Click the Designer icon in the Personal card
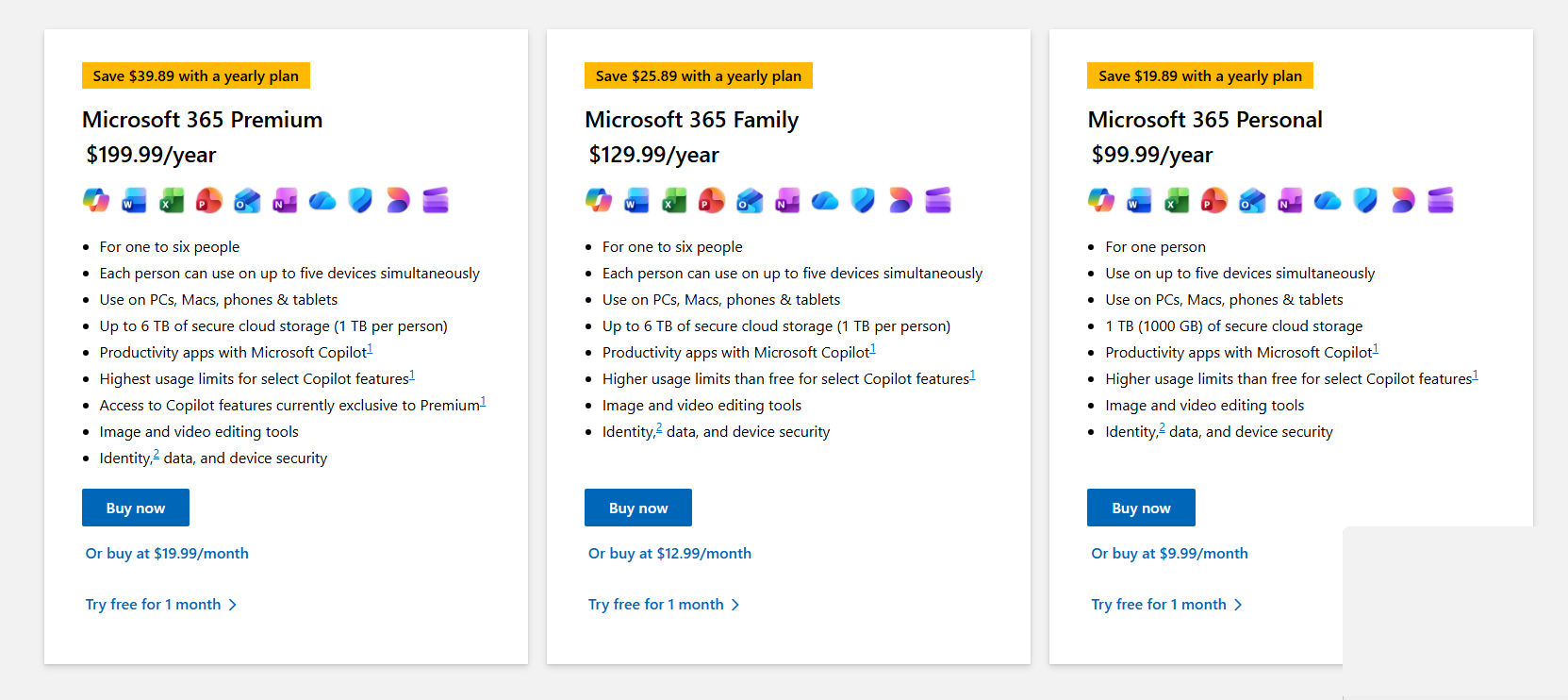This screenshot has height=700, width=1568. [x=1403, y=200]
